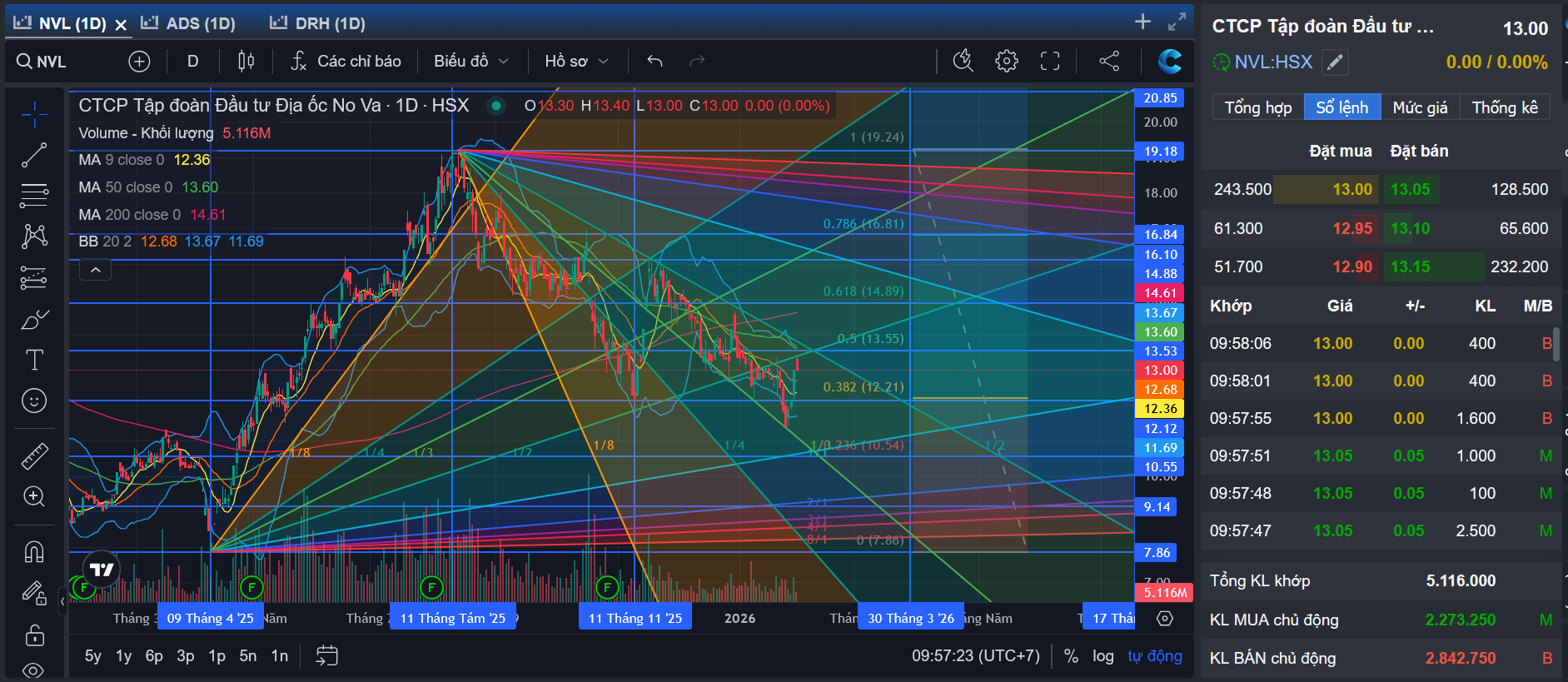The width and height of the screenshot is (1568, 682).
Task: Select the text annotation tool
Action: tap(34, 360)
